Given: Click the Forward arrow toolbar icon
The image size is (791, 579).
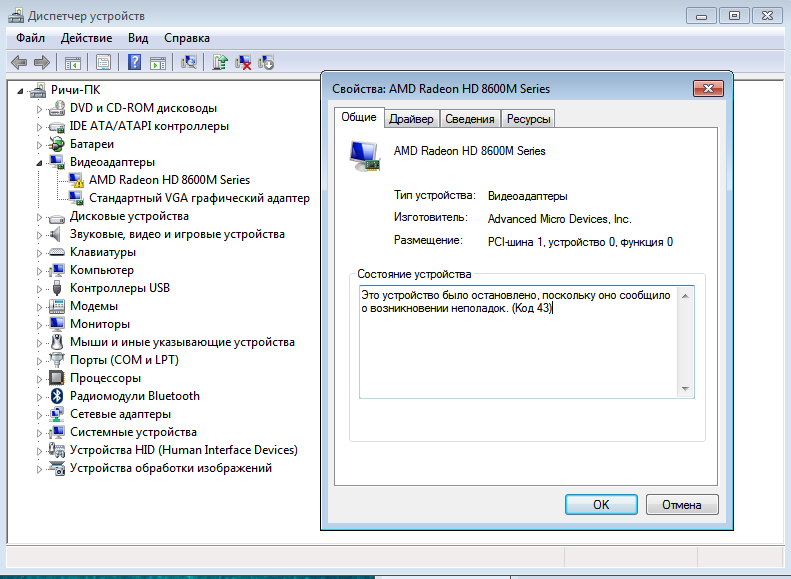Looking at the screenshot, I should (41, 63).
